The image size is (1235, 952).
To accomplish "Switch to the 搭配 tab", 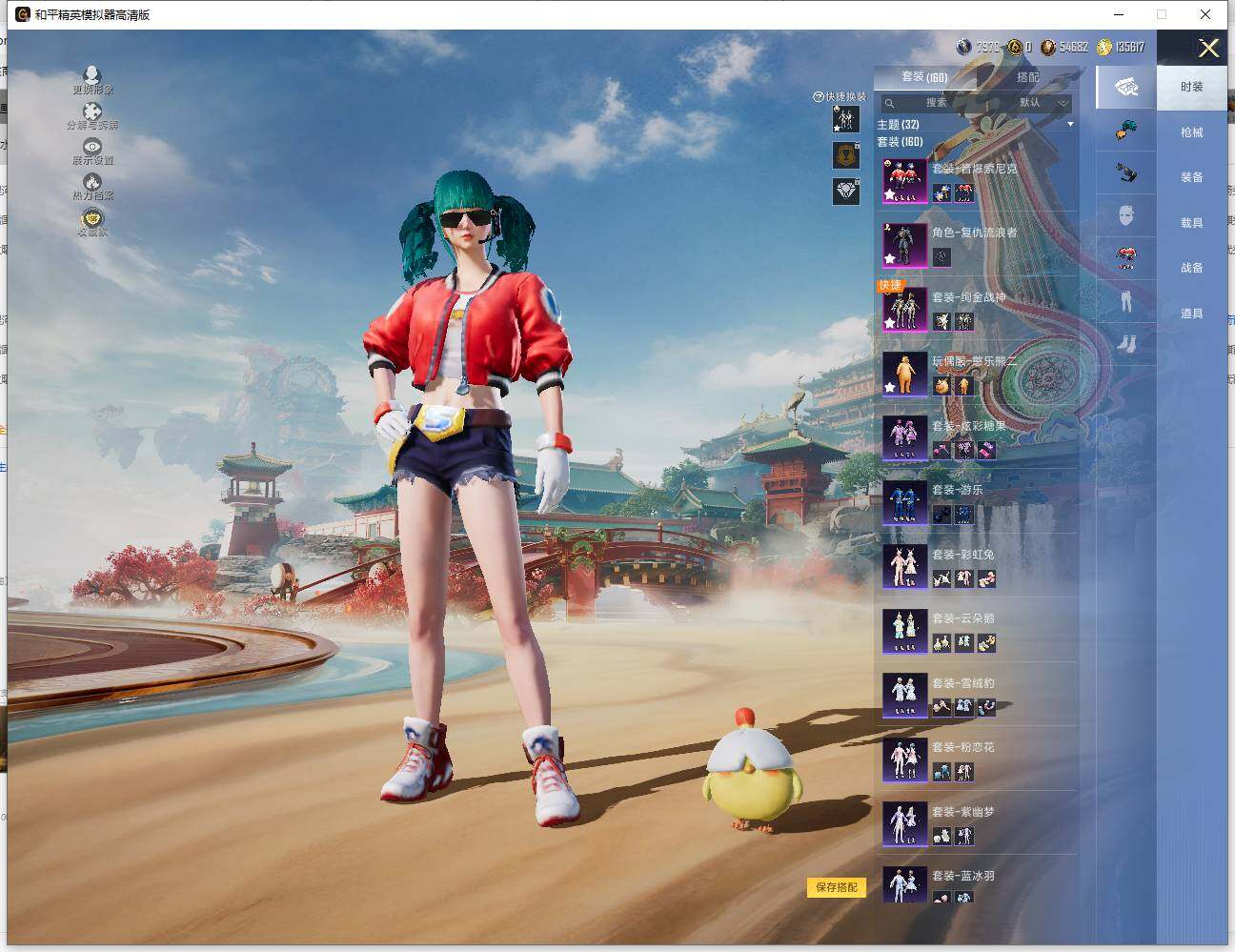I will (1027, 77).
